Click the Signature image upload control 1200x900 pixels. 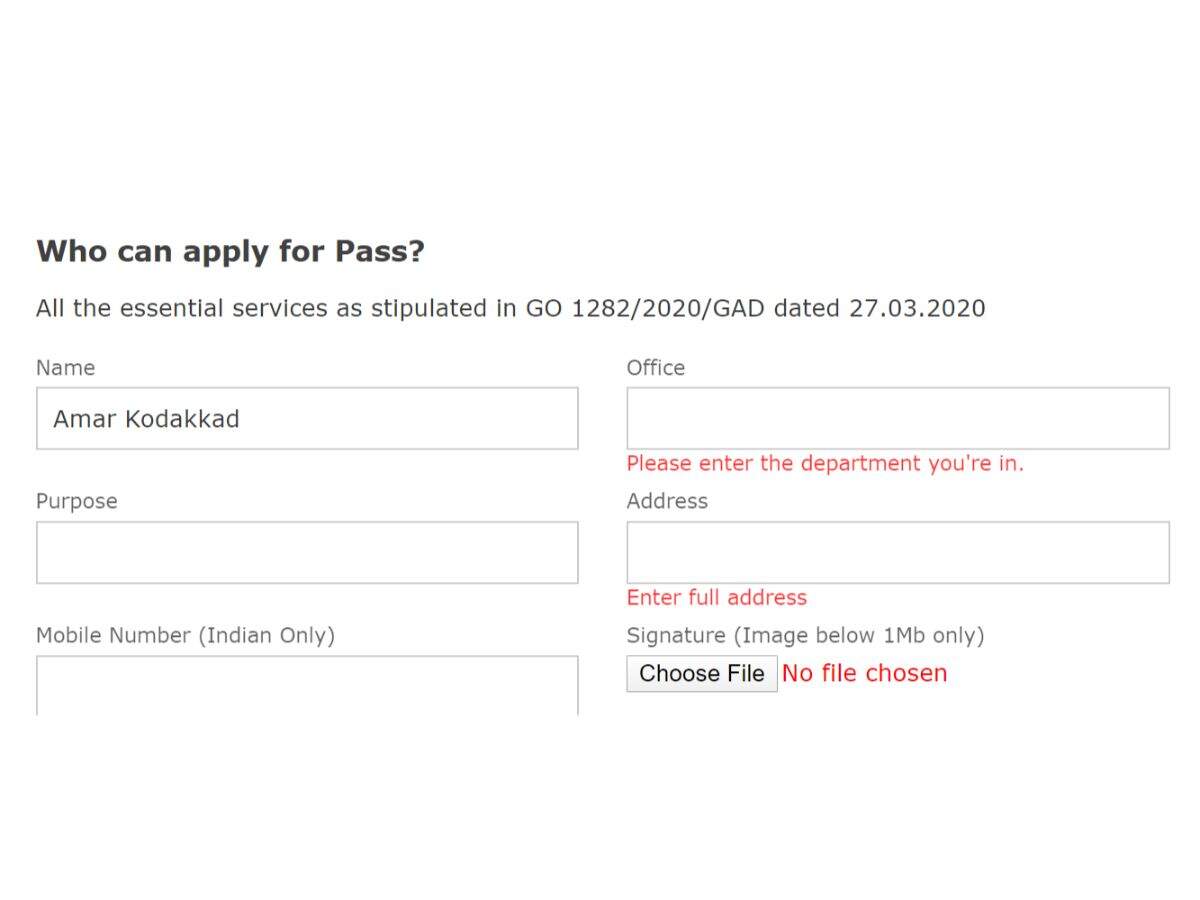[701, 673]
